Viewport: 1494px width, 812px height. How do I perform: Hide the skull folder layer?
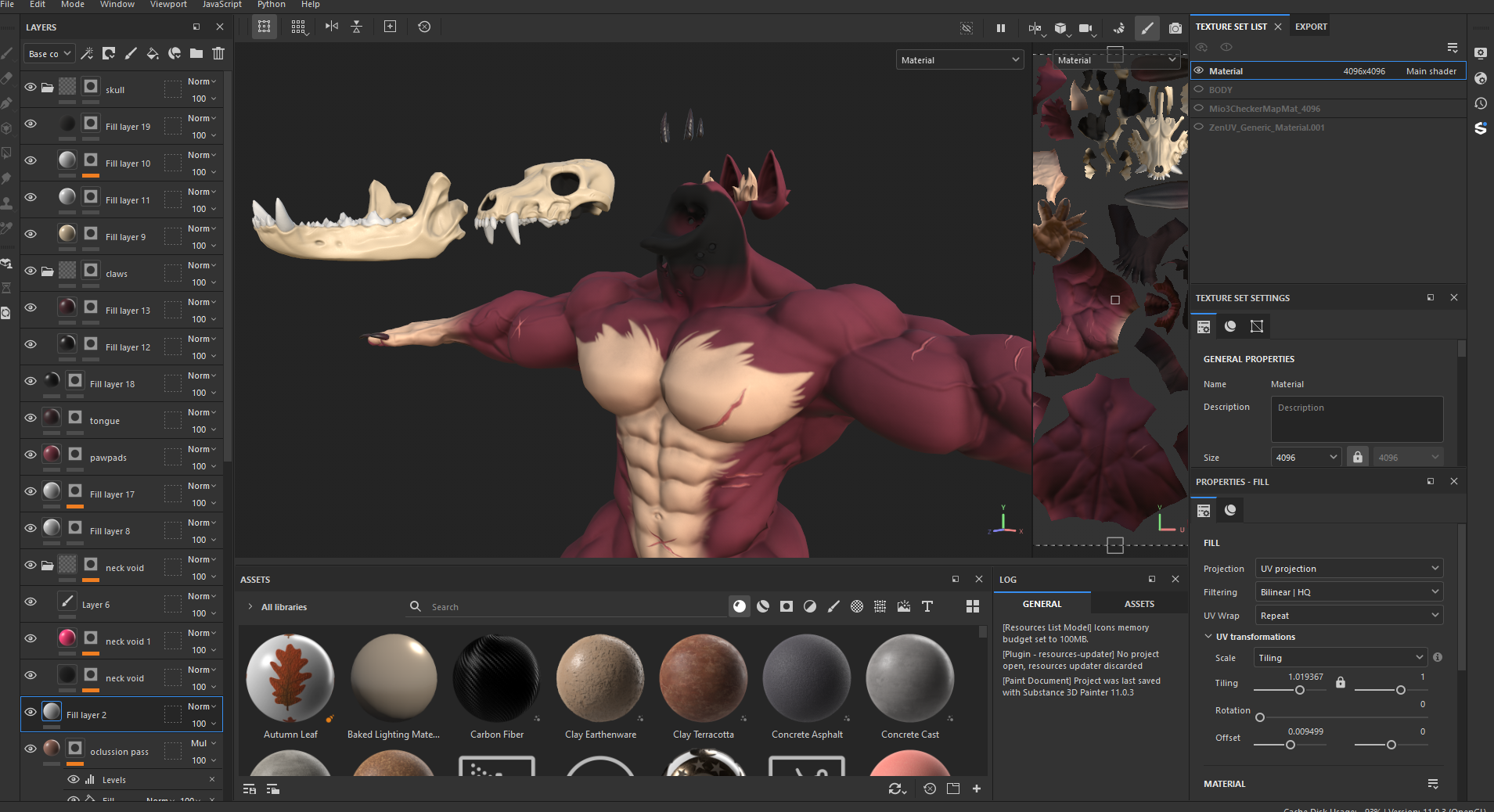click(x=31, y=87)
